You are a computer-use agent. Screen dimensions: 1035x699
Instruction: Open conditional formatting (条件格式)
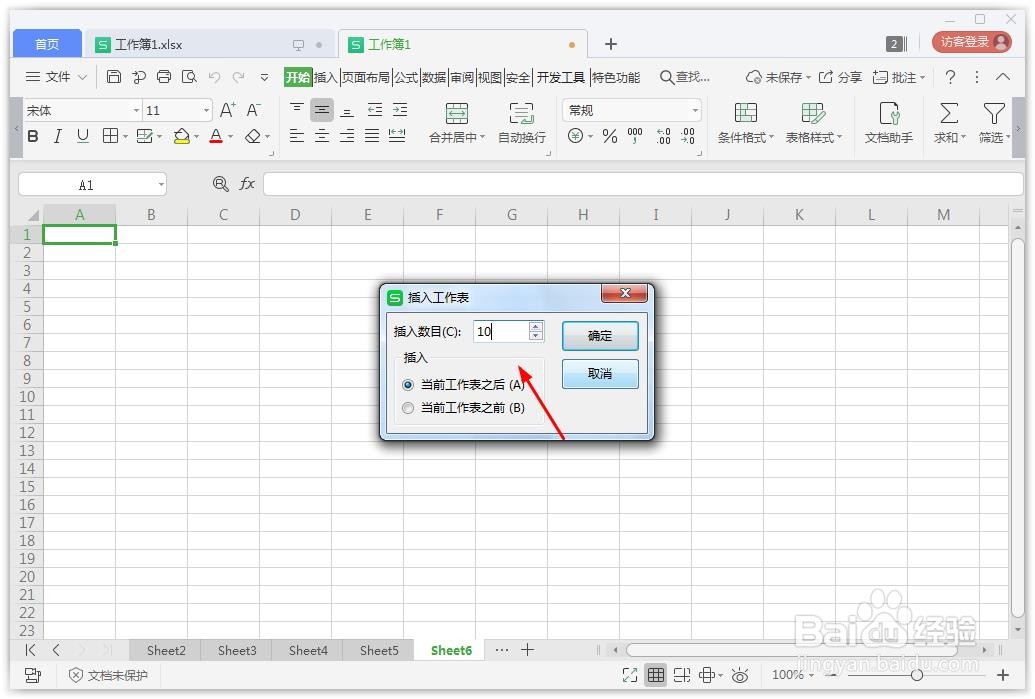(744, 122)
